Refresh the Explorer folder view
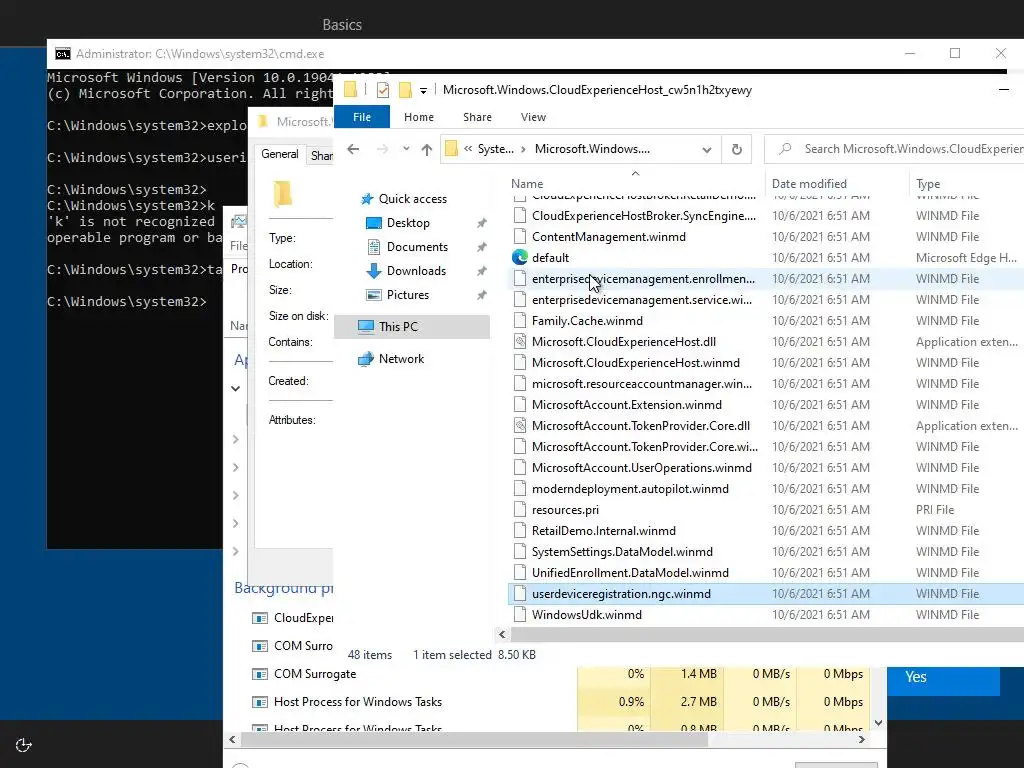The width and height of the screenshot is (1024, 768). pyautogui.click(x=737, y=150)
